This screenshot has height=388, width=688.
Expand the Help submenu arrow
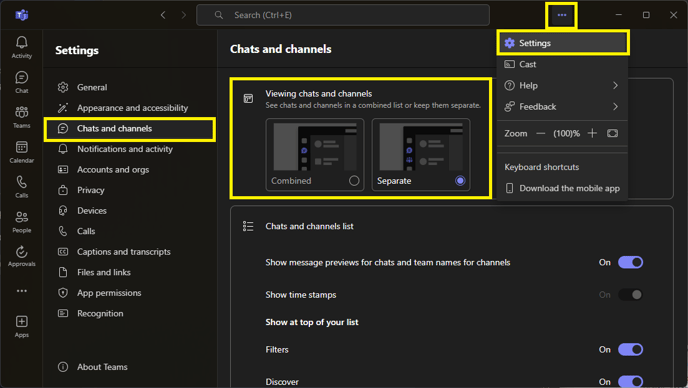click(x=615, y=85)
